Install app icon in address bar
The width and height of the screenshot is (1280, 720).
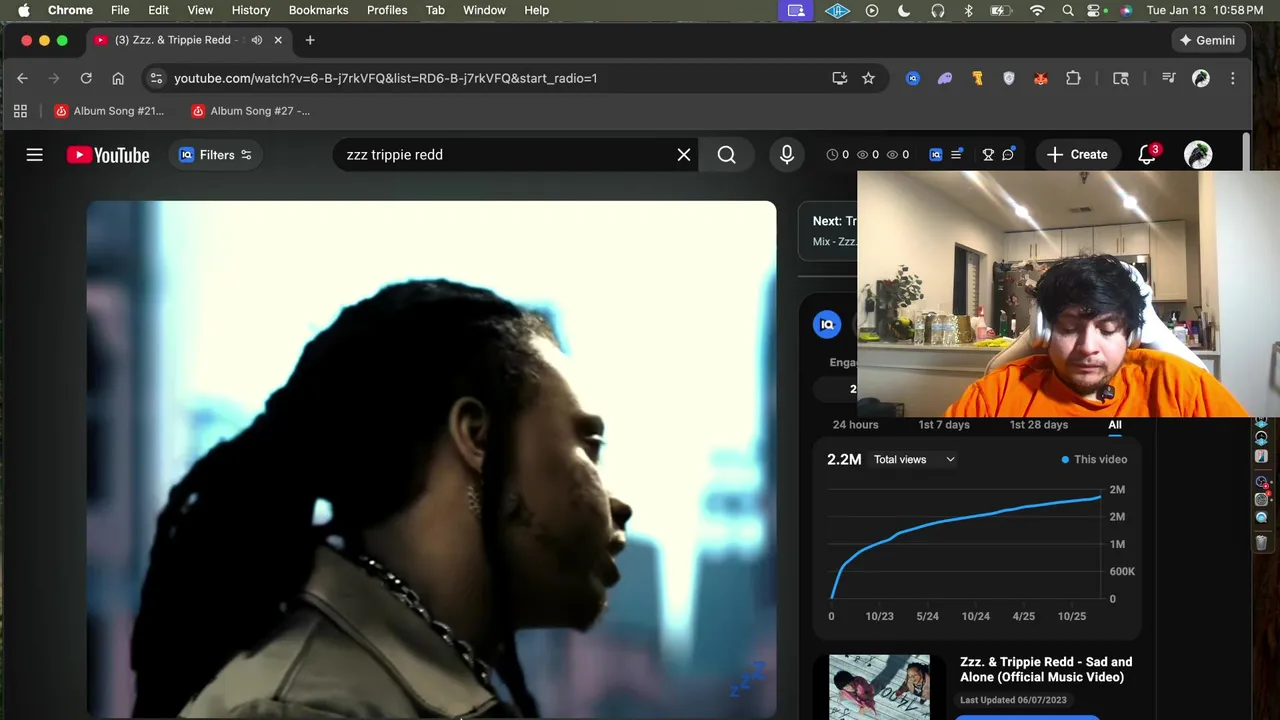(x=840, y=78)
